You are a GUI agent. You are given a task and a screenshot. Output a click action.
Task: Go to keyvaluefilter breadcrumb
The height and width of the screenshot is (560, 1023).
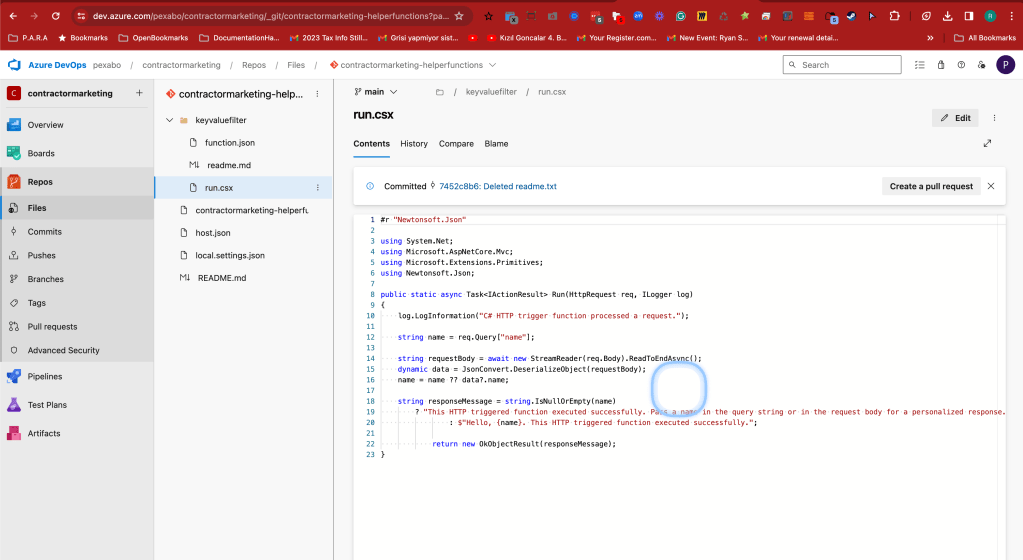[x=491, y=92]
